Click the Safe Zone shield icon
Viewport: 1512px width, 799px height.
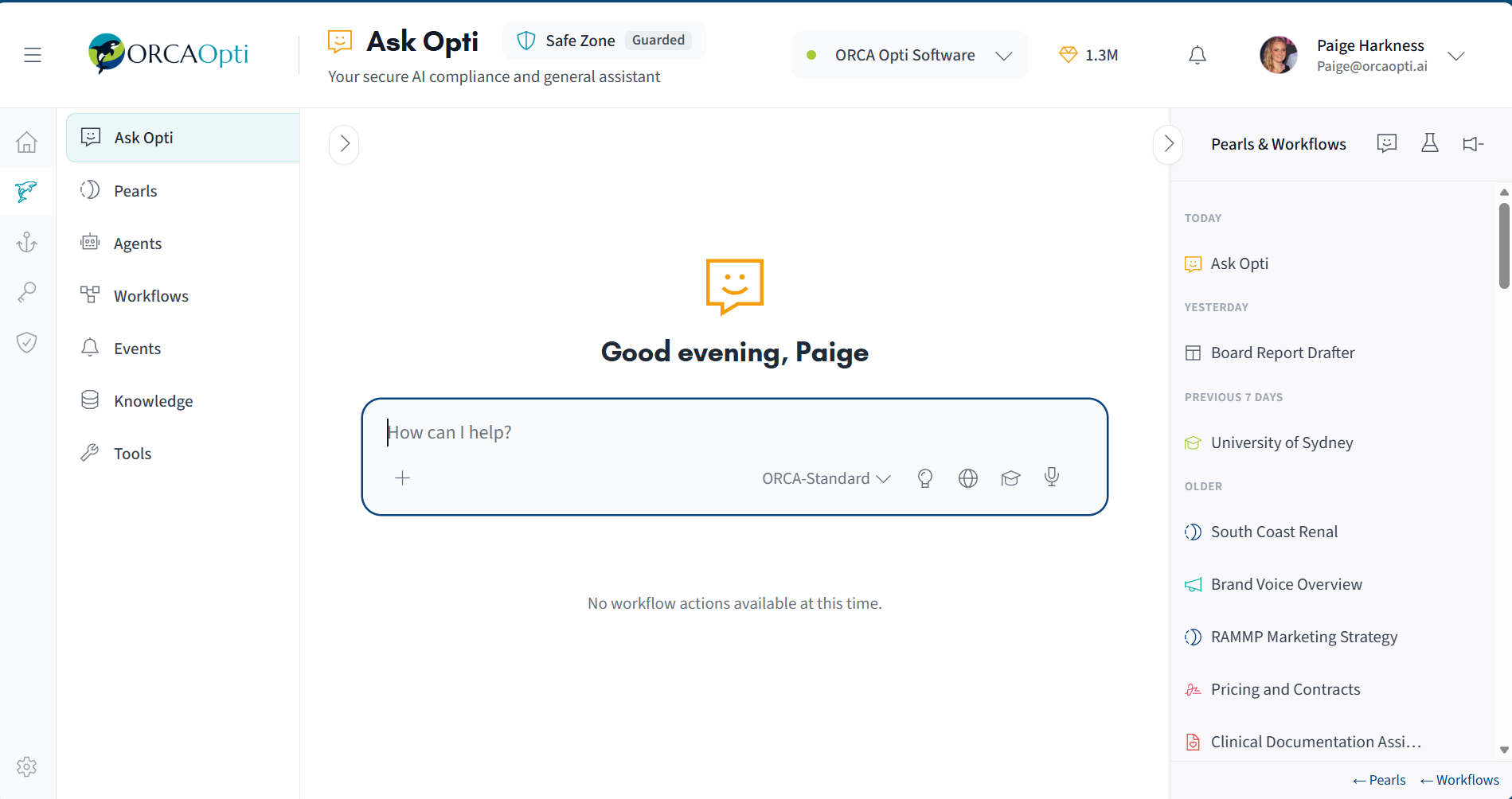pos(526,41)
